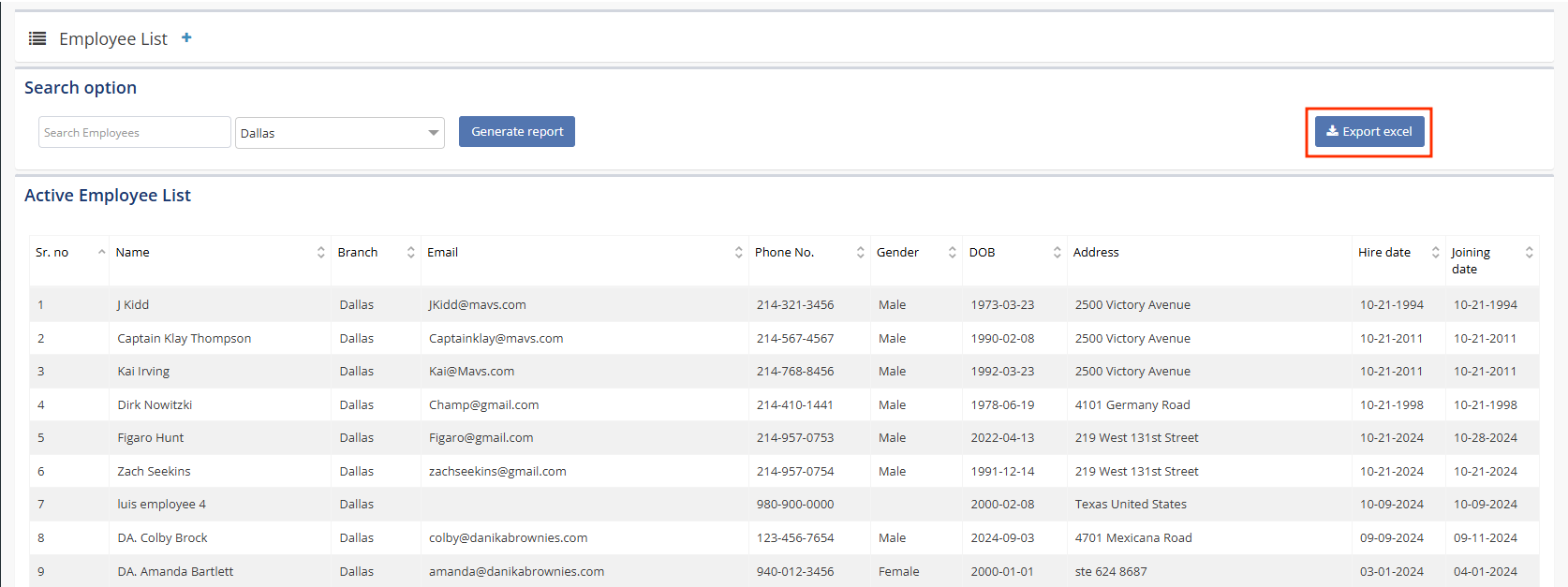Screen dimensions: 1568x587
Task: Select the J Kidd employee row
Action: pos(133,304)
